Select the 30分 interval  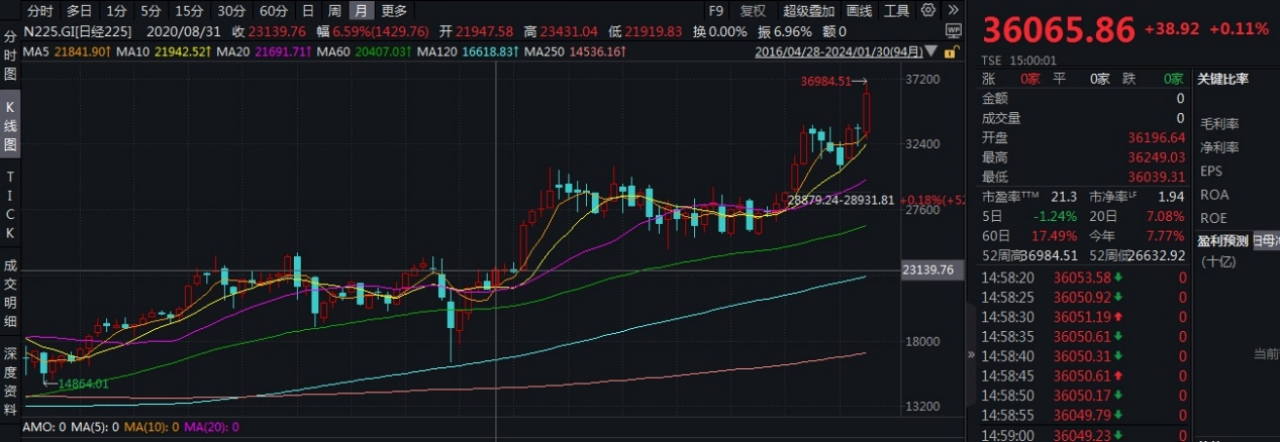pos(231,11)
